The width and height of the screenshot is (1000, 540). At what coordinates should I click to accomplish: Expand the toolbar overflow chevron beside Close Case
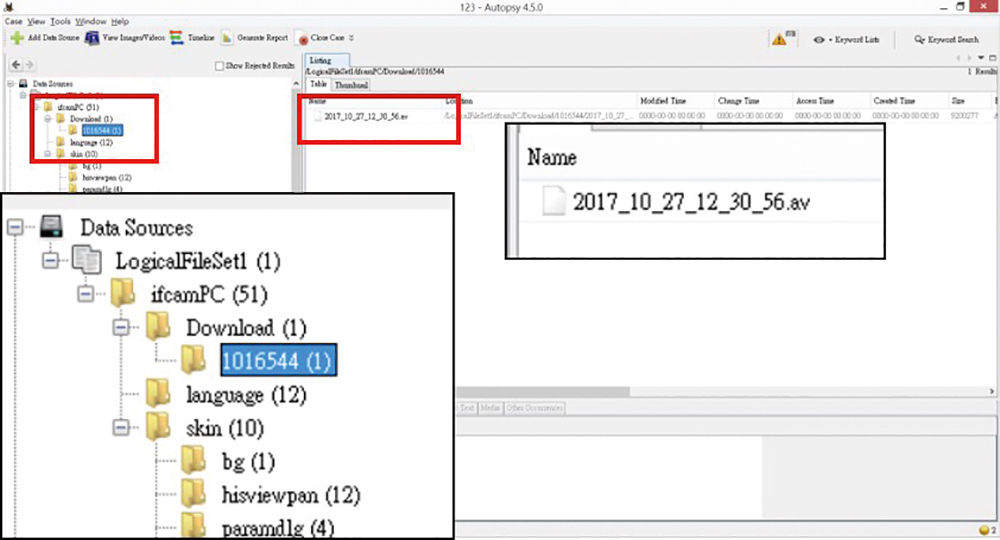click(x=351, y=38)
